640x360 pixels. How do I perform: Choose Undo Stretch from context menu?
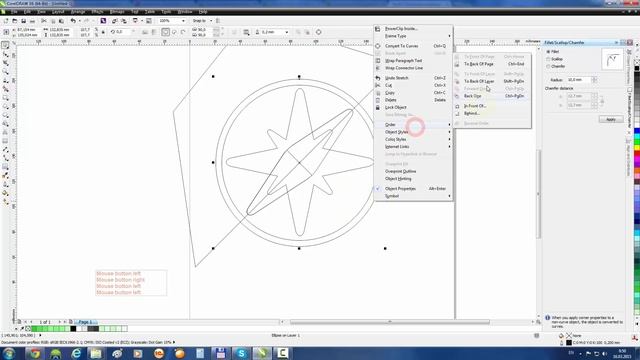pyautogui.click(x=413, y=78)
